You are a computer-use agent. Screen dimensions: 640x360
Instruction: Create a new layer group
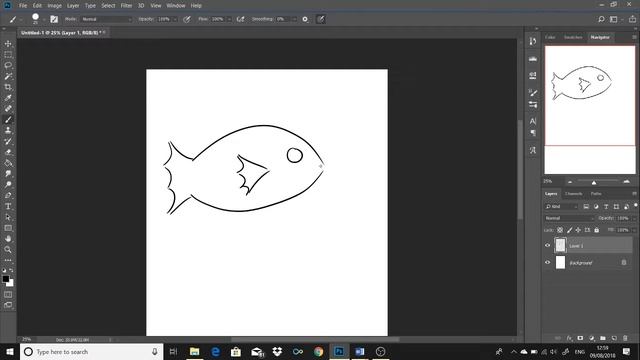[x=603, y=338]
